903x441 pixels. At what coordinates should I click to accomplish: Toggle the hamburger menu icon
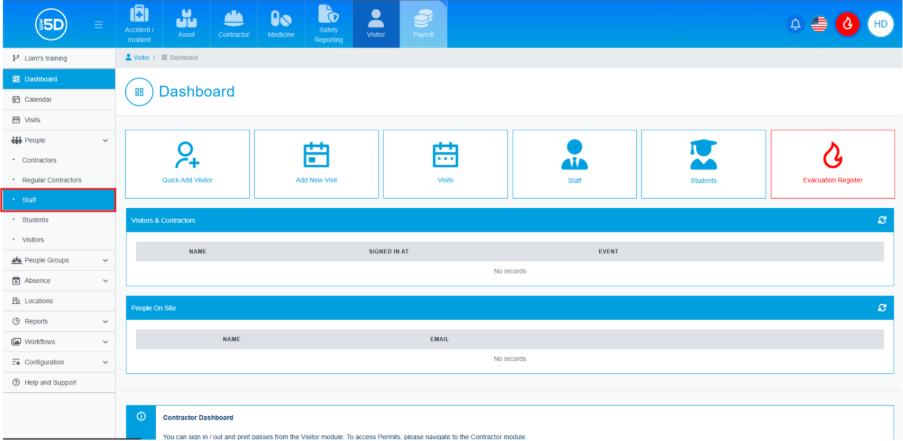pos(98,24)
